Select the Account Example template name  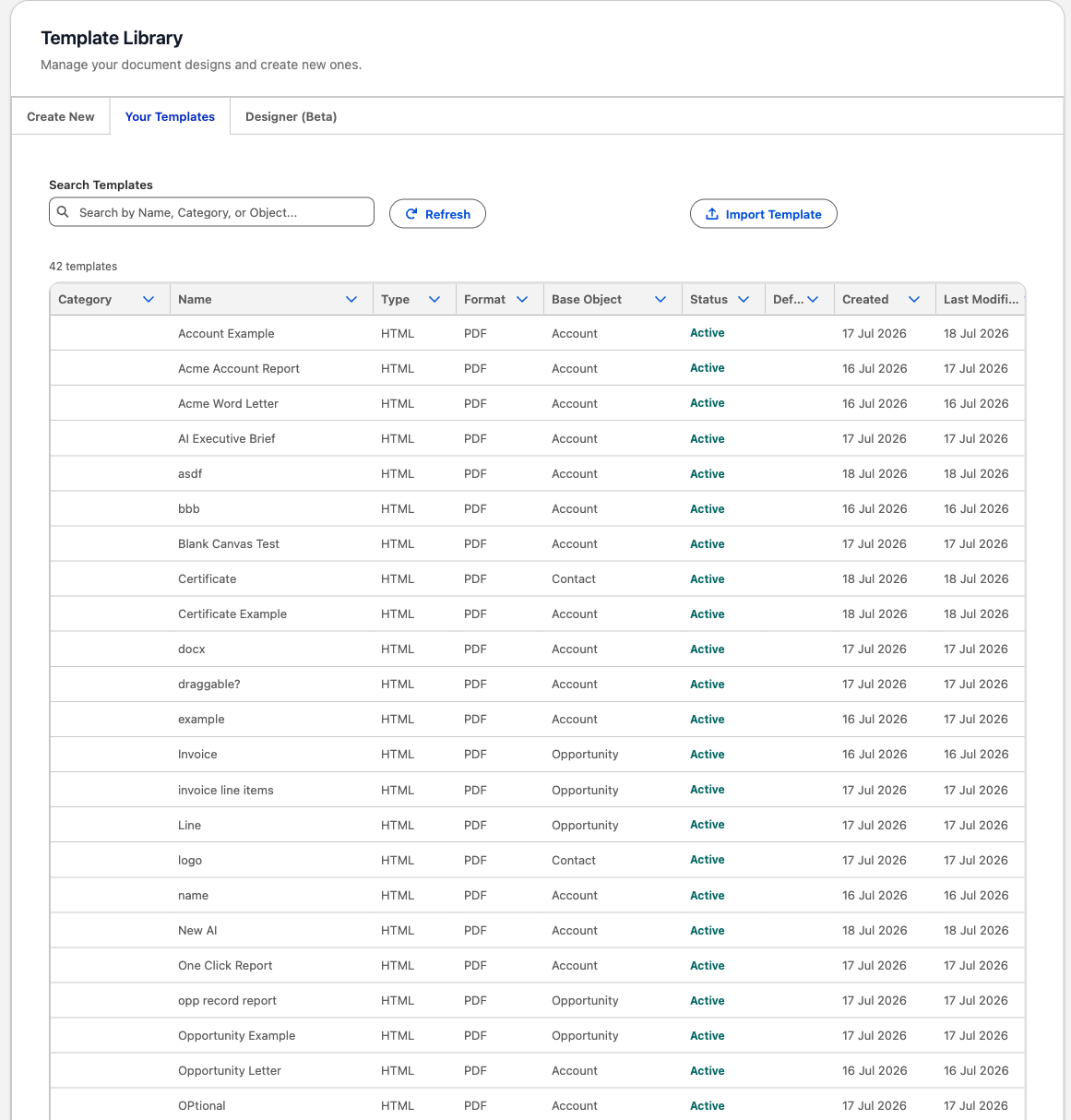tap(226, 333)
